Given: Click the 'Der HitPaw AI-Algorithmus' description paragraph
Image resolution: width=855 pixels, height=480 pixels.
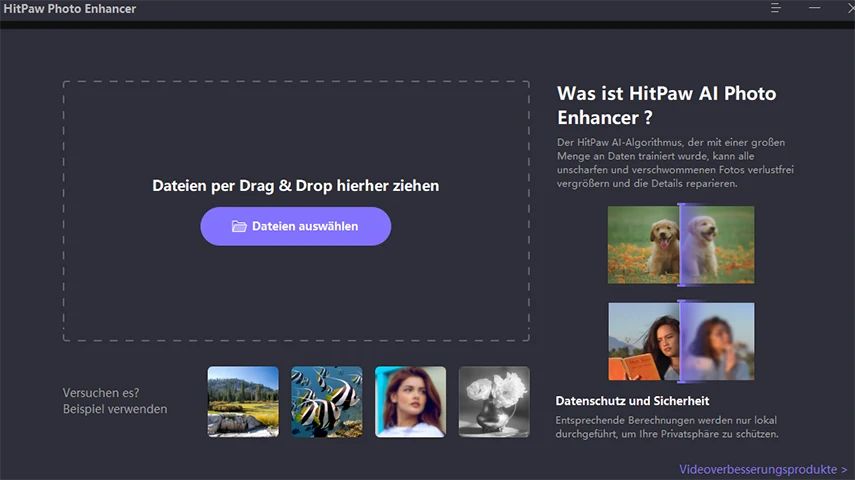Looking at the screenshot, I should coord(675,163).
